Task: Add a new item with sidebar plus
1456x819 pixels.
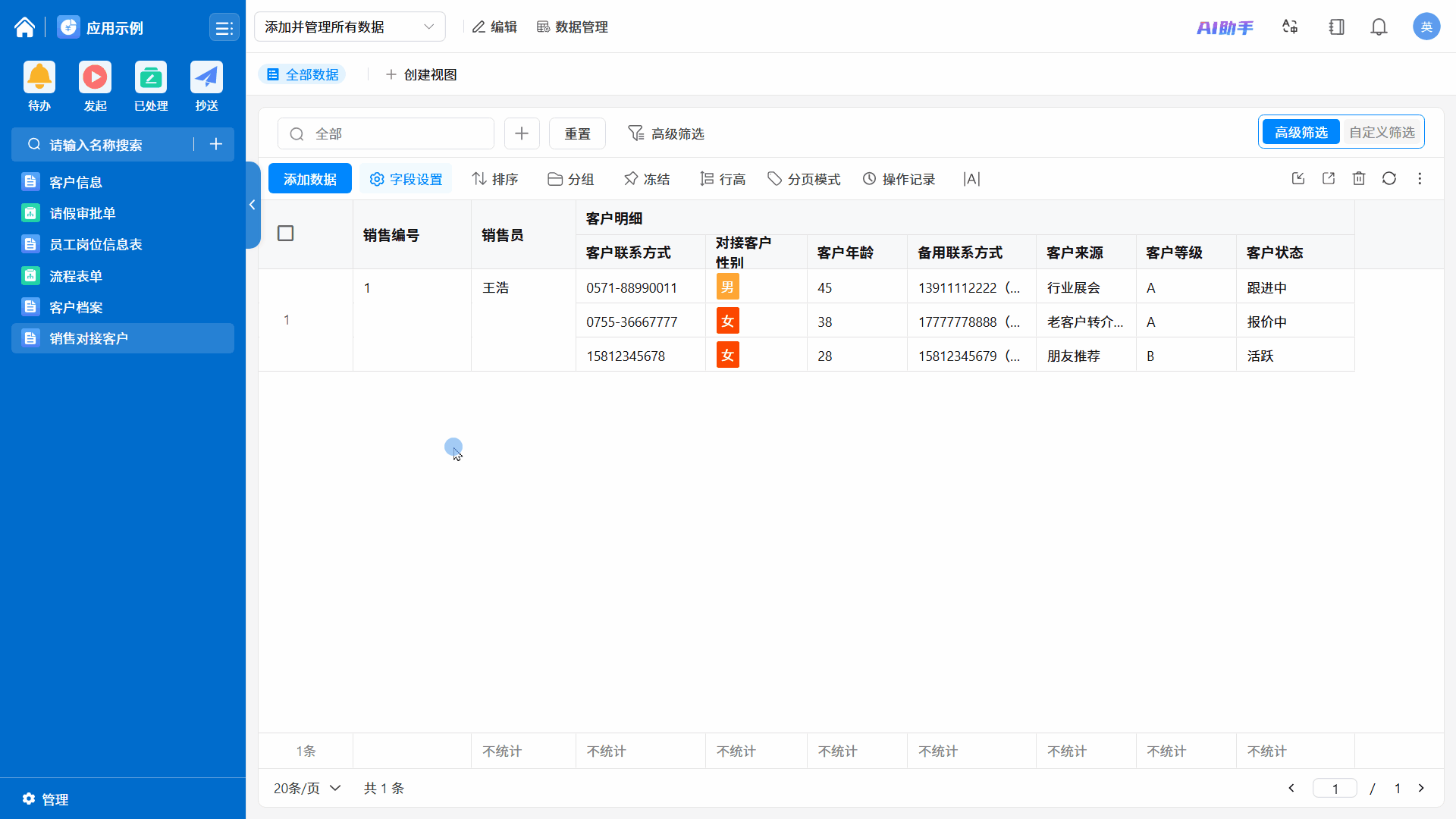Action: [x=216, y=144]
